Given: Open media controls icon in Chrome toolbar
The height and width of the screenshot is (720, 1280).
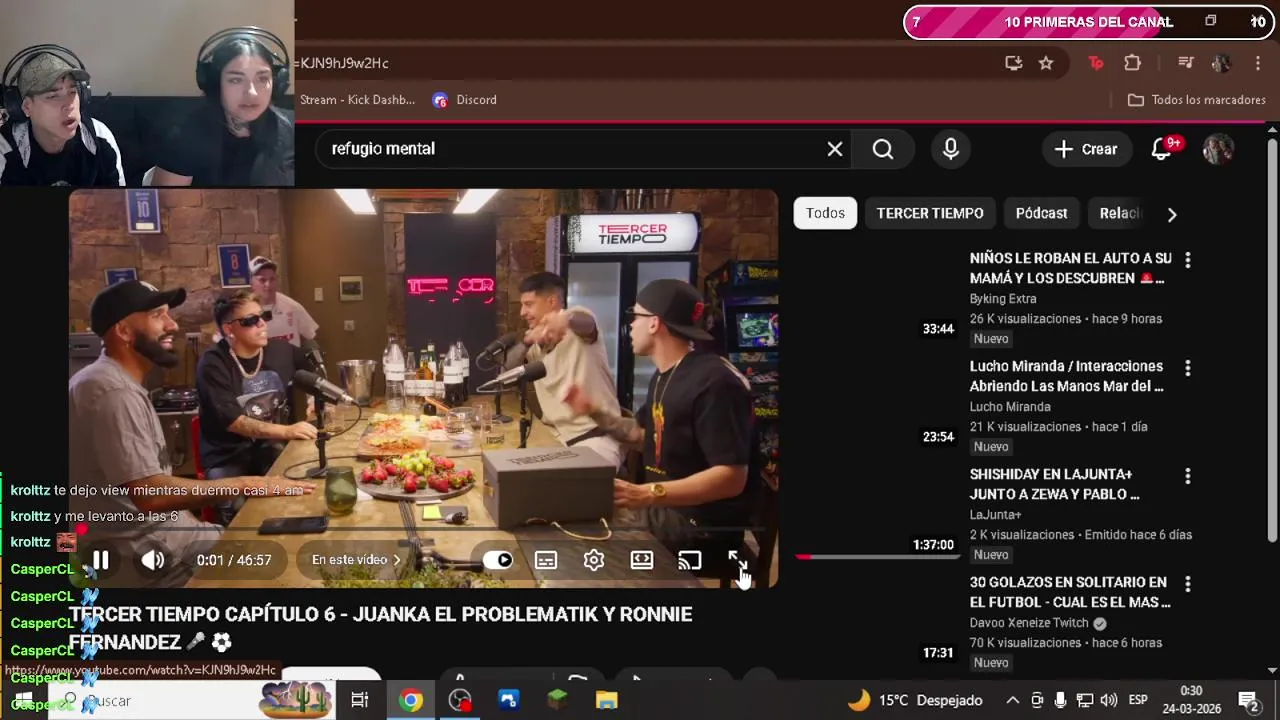Looking at the screenshot, I should 1186,63.
